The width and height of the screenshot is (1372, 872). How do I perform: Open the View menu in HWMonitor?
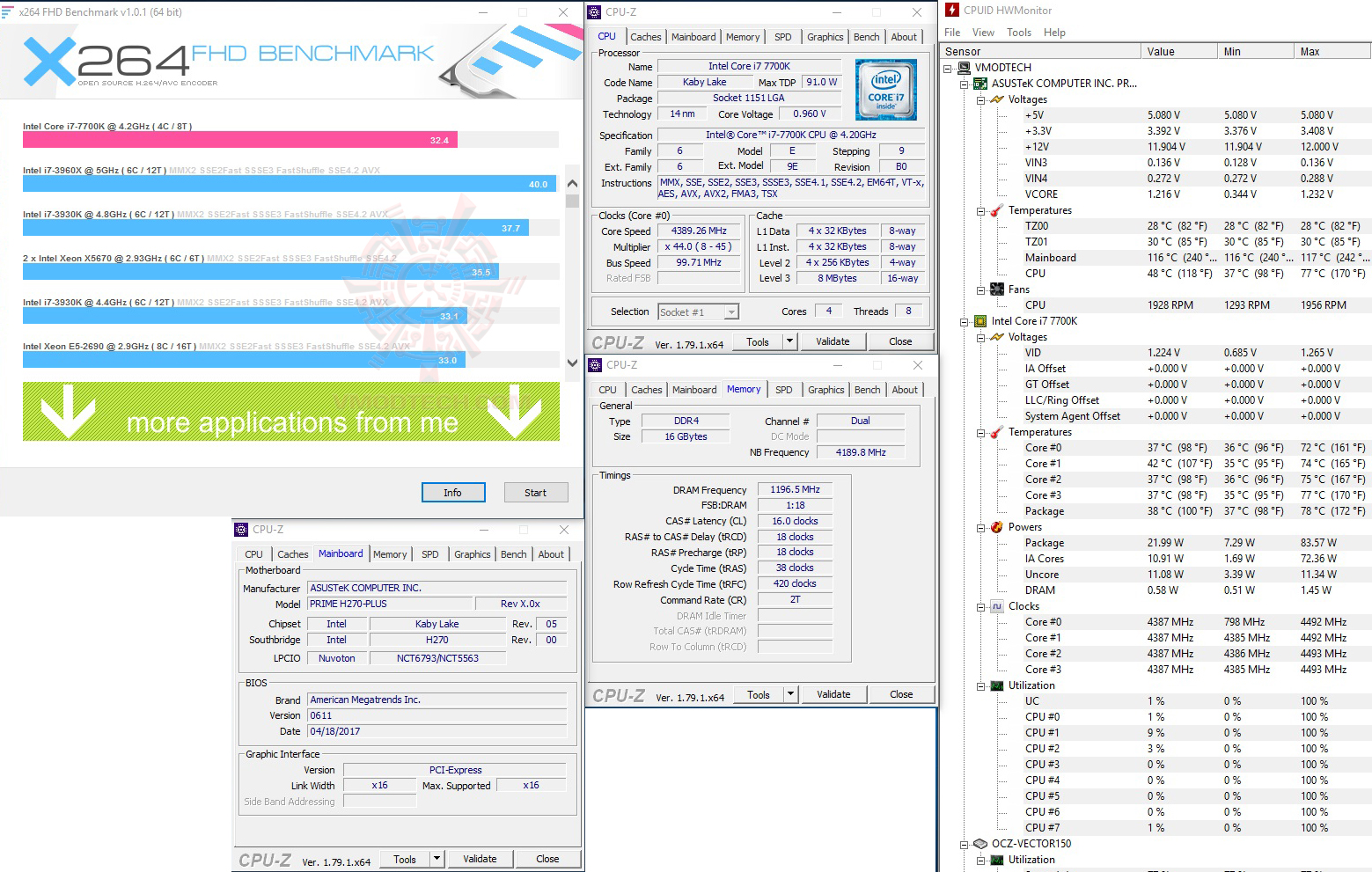(x=983, y=32)
